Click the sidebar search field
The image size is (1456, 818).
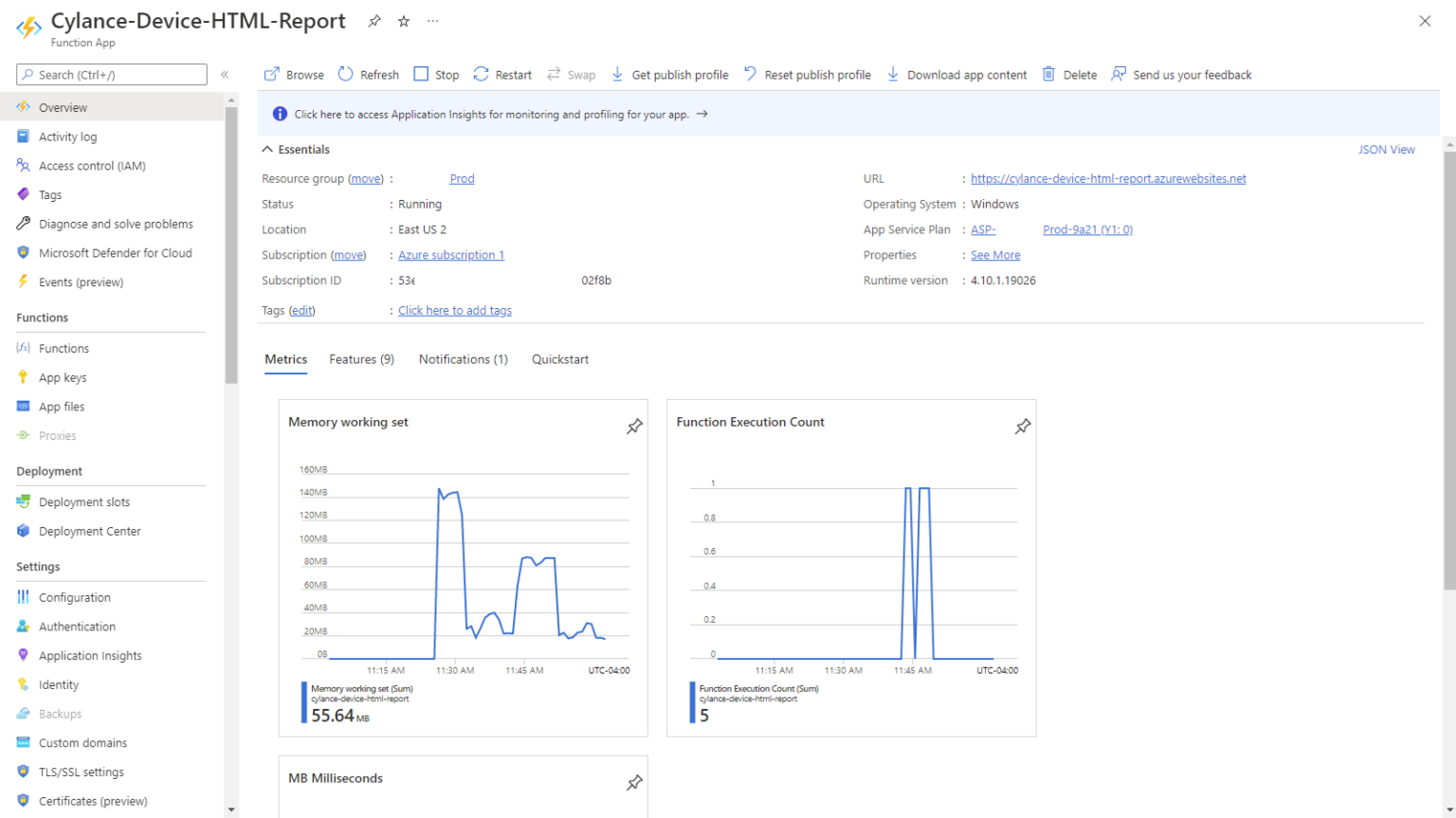112,75
